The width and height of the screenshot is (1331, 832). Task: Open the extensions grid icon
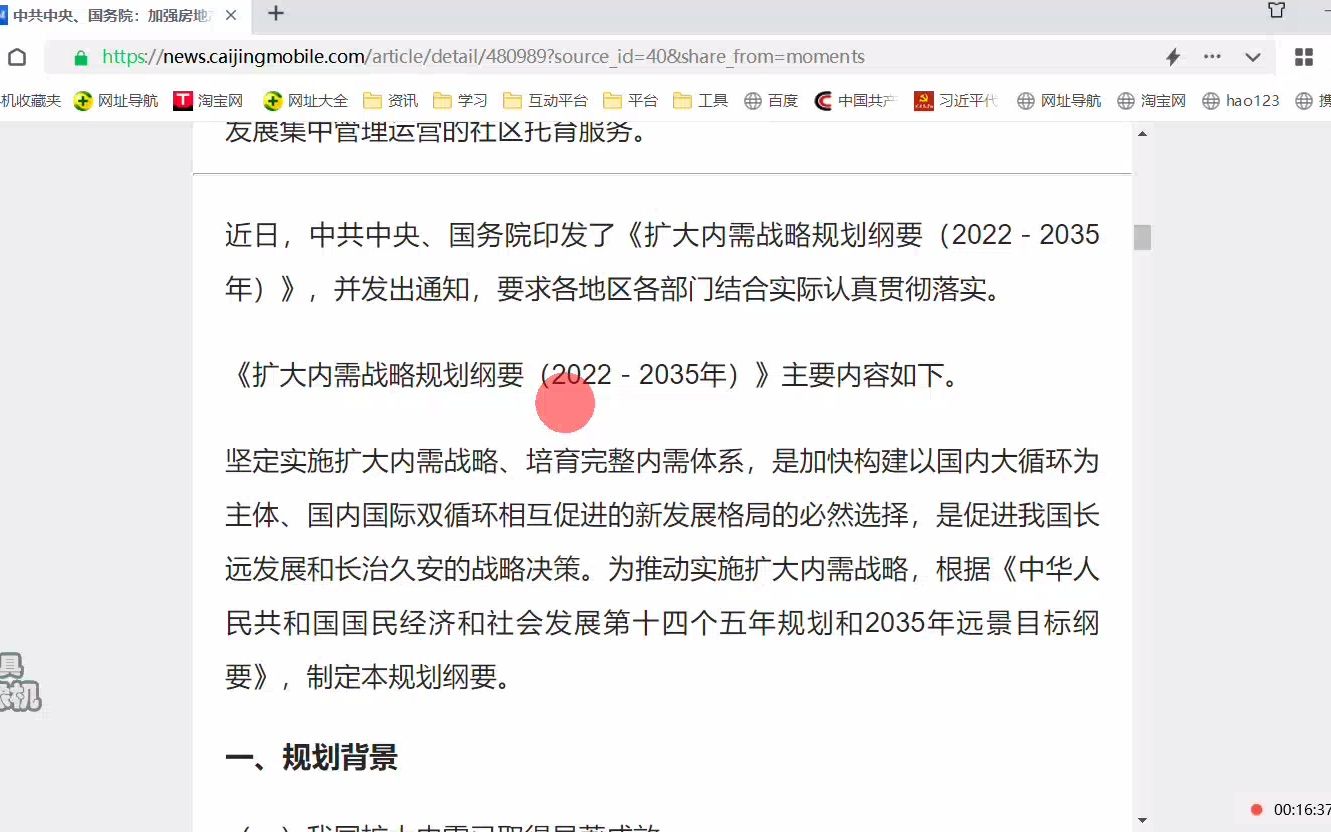1304,57
